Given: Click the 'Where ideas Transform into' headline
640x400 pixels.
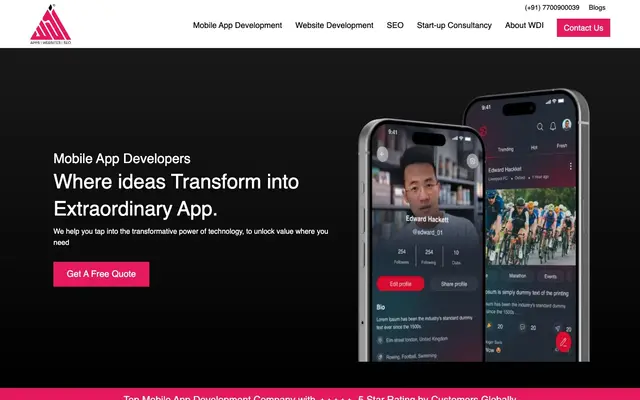Looking at the screenshot, I should coord(176,182).
